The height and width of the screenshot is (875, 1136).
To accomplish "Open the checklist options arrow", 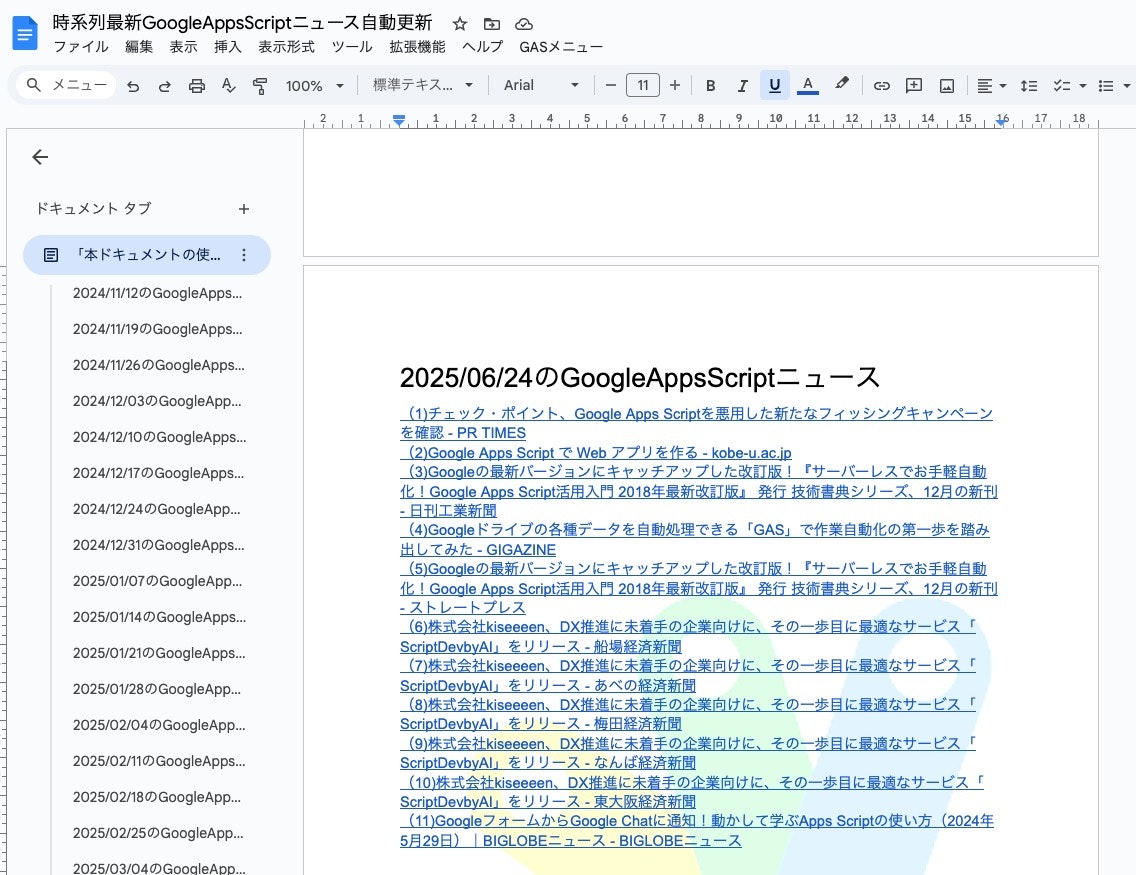I will click(x=1083, y=85).
